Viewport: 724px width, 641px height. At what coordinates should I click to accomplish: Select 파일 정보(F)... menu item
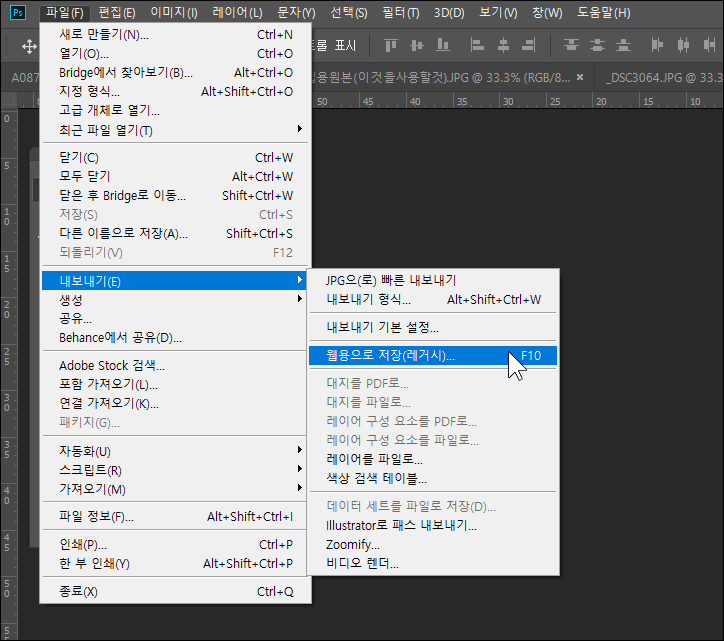pos(176,516)
